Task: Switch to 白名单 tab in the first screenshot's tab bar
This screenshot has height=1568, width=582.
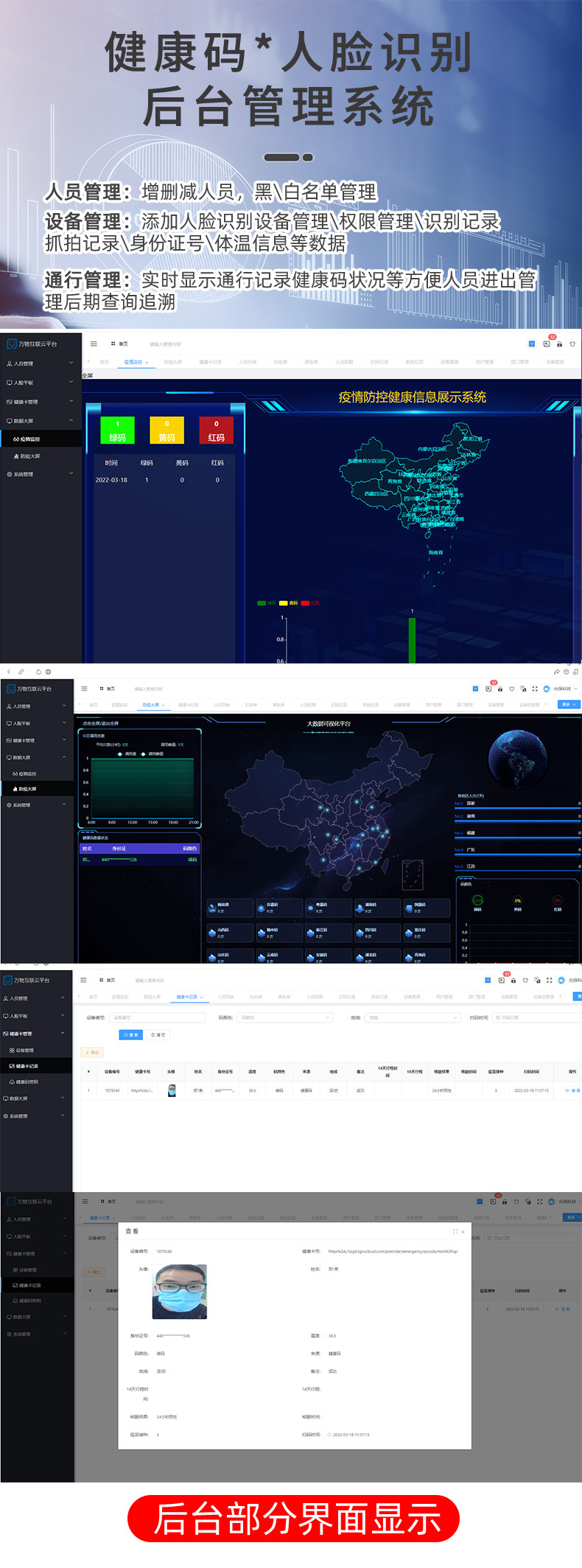Action: [281, 362]
